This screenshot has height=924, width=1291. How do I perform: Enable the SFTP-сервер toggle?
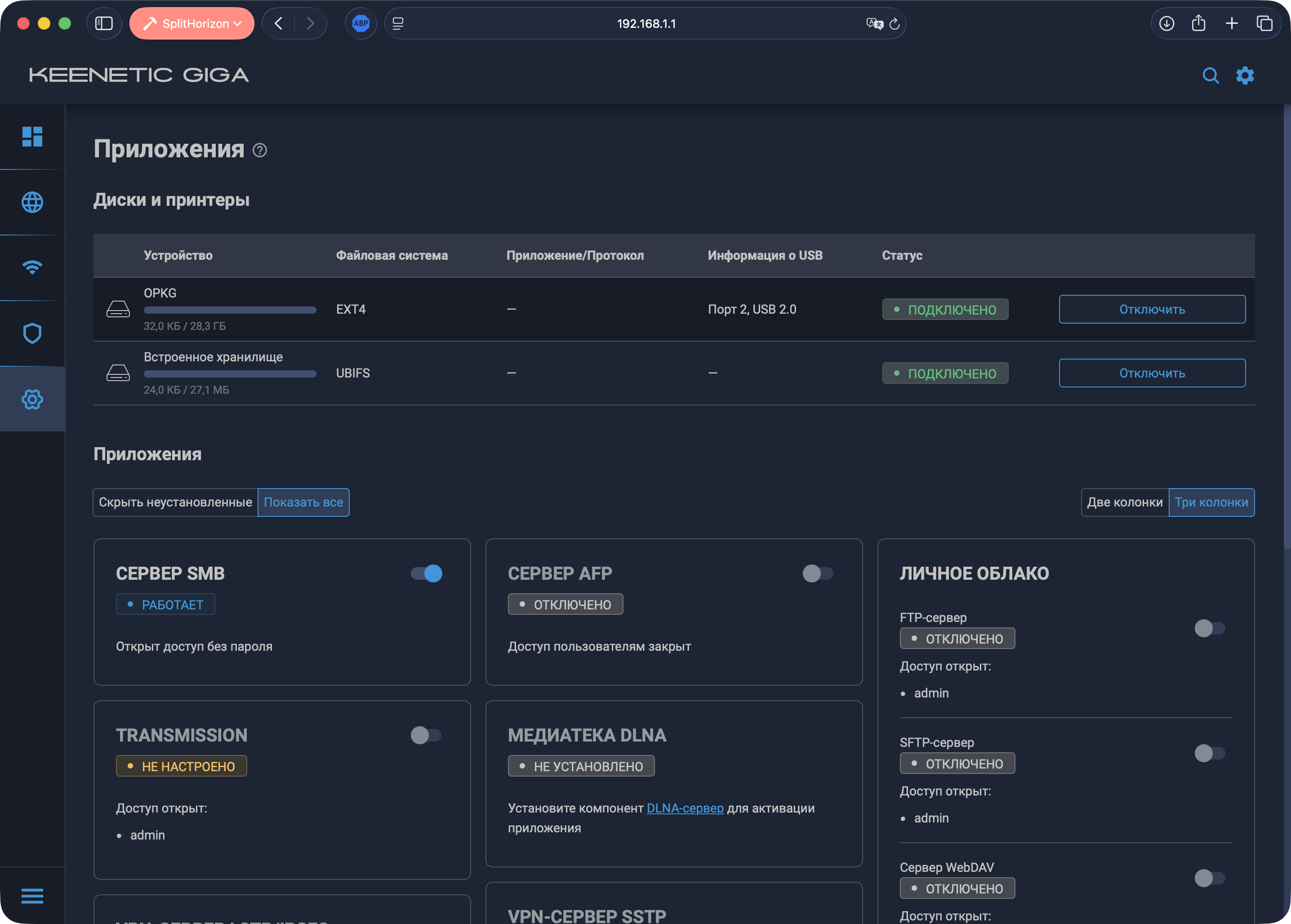(x=1210, y=753)
